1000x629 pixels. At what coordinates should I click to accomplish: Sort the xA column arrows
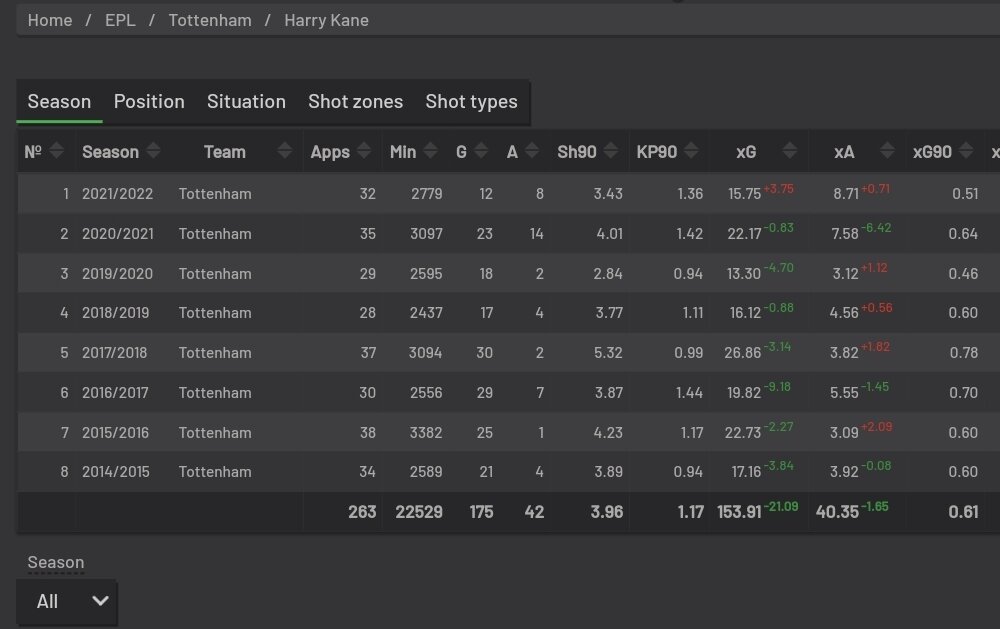[887, 151]
